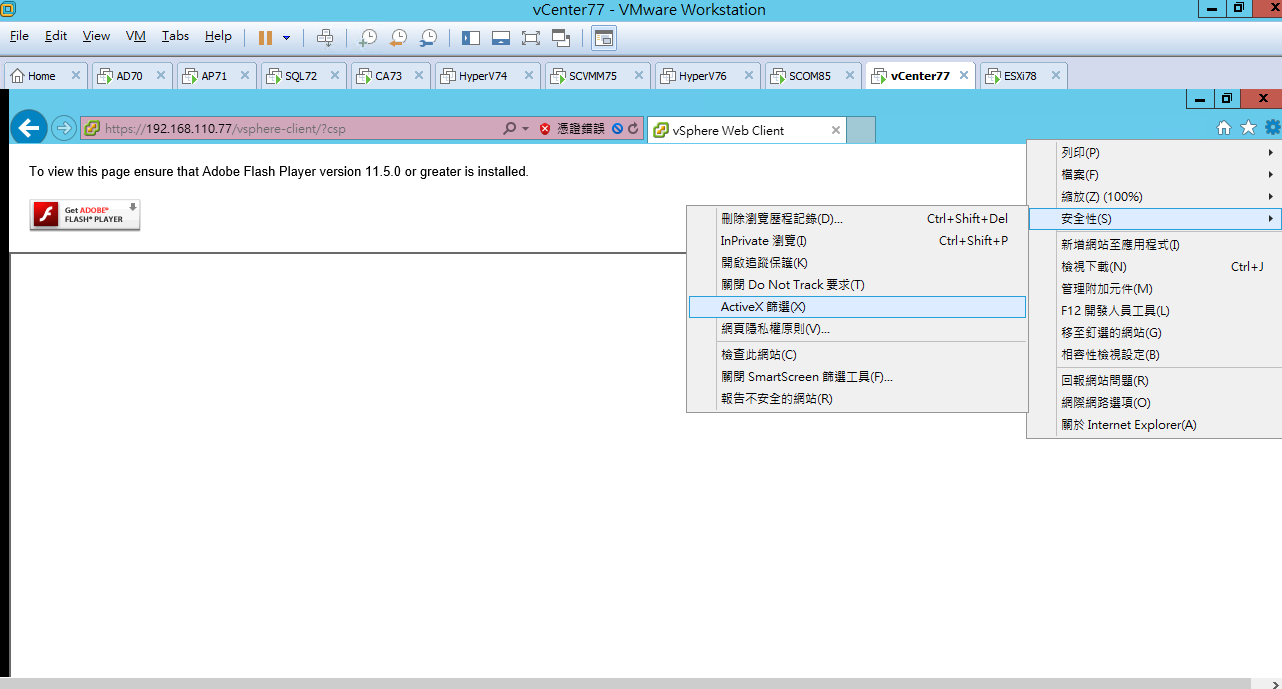Switch to the SCVMM75 VM tab
The width and height of the screenshot is (1282, 689).
(x=598, y=76)
